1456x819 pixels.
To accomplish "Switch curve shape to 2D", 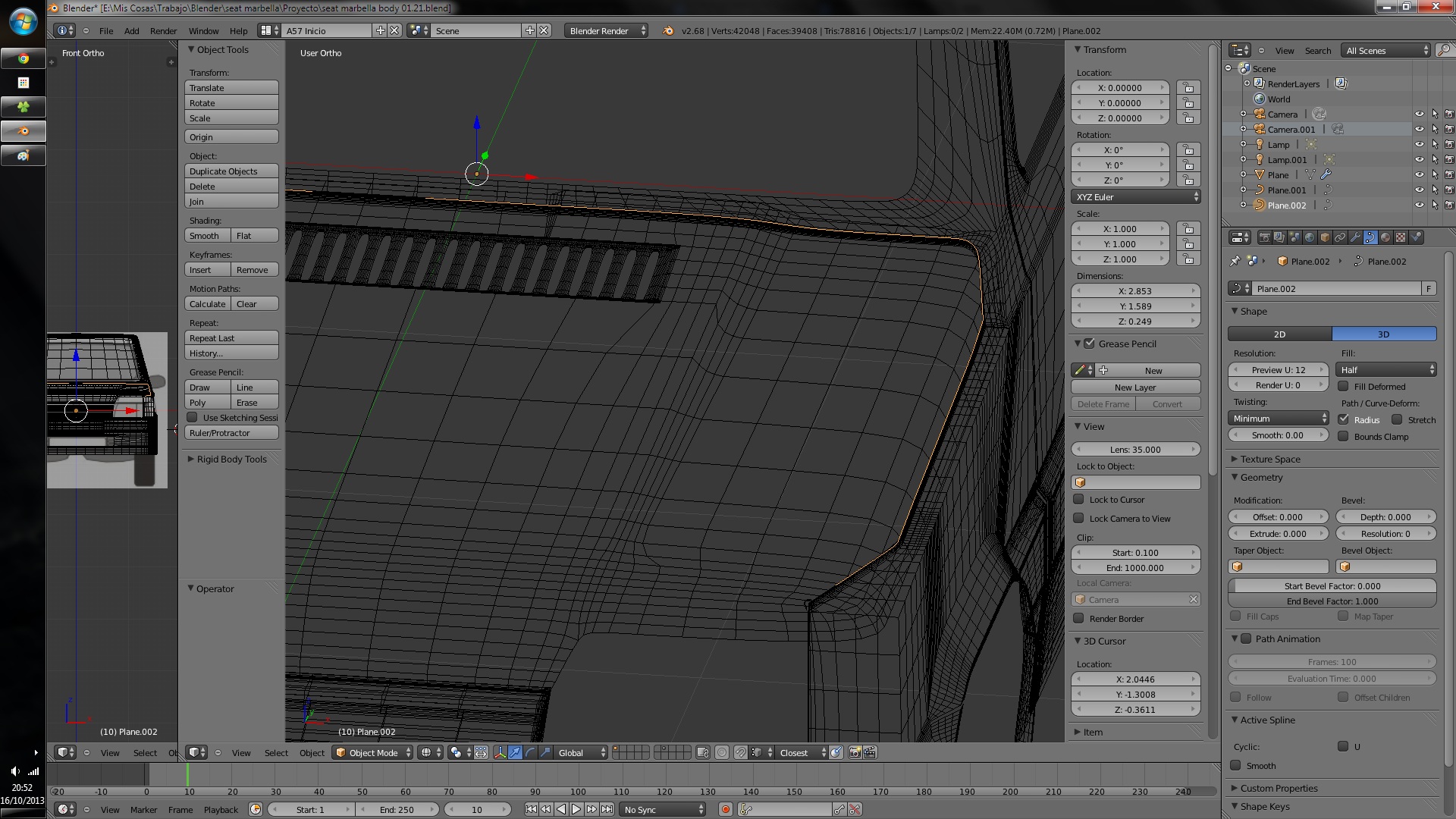I will point(1279,334).
